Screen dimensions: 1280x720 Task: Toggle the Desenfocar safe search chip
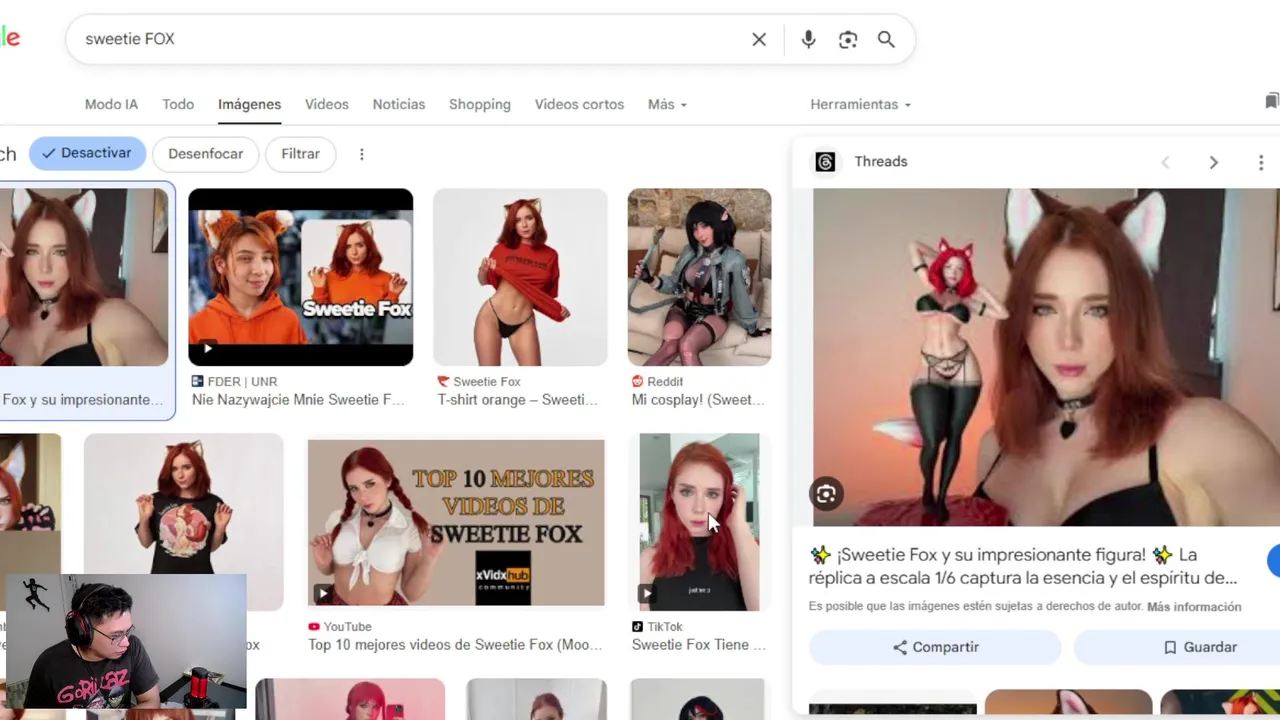tap(205, 154)
